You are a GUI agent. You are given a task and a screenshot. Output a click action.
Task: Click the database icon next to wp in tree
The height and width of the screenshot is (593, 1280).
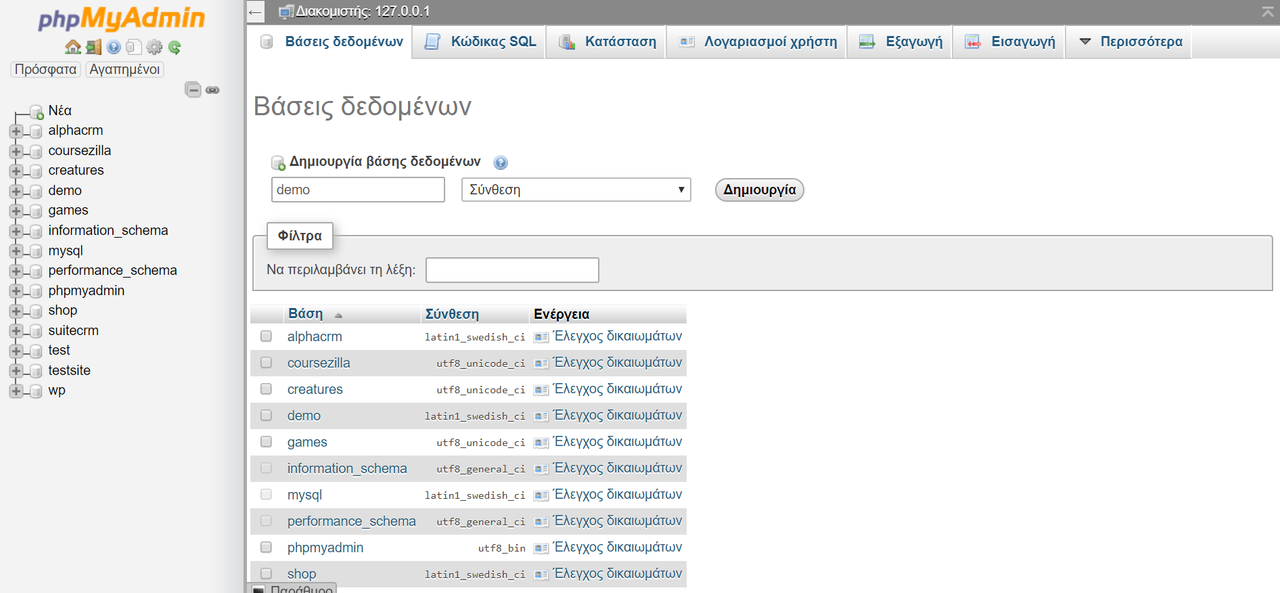point(36,391)
